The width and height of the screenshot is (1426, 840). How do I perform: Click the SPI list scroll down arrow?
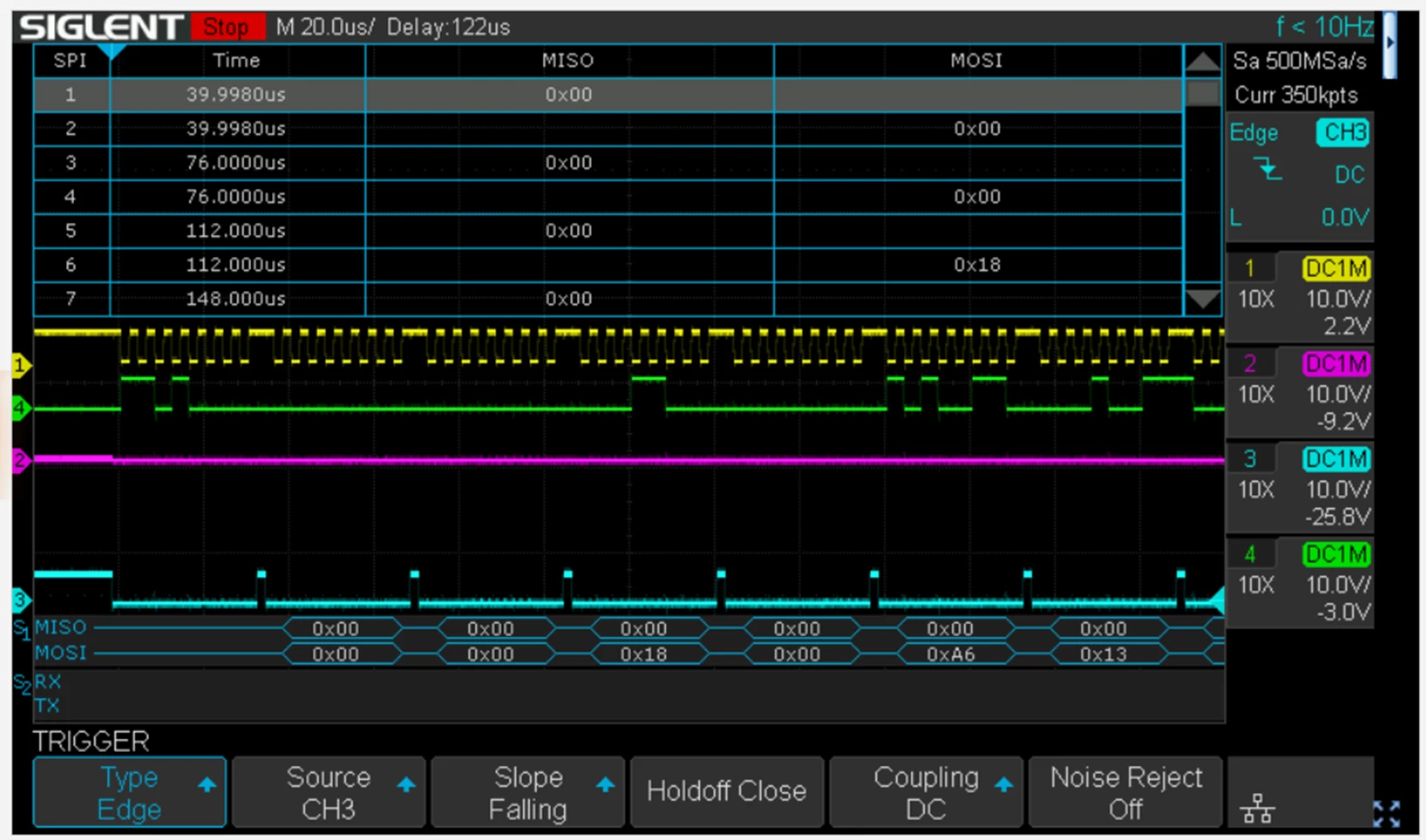coord(1203,300)
